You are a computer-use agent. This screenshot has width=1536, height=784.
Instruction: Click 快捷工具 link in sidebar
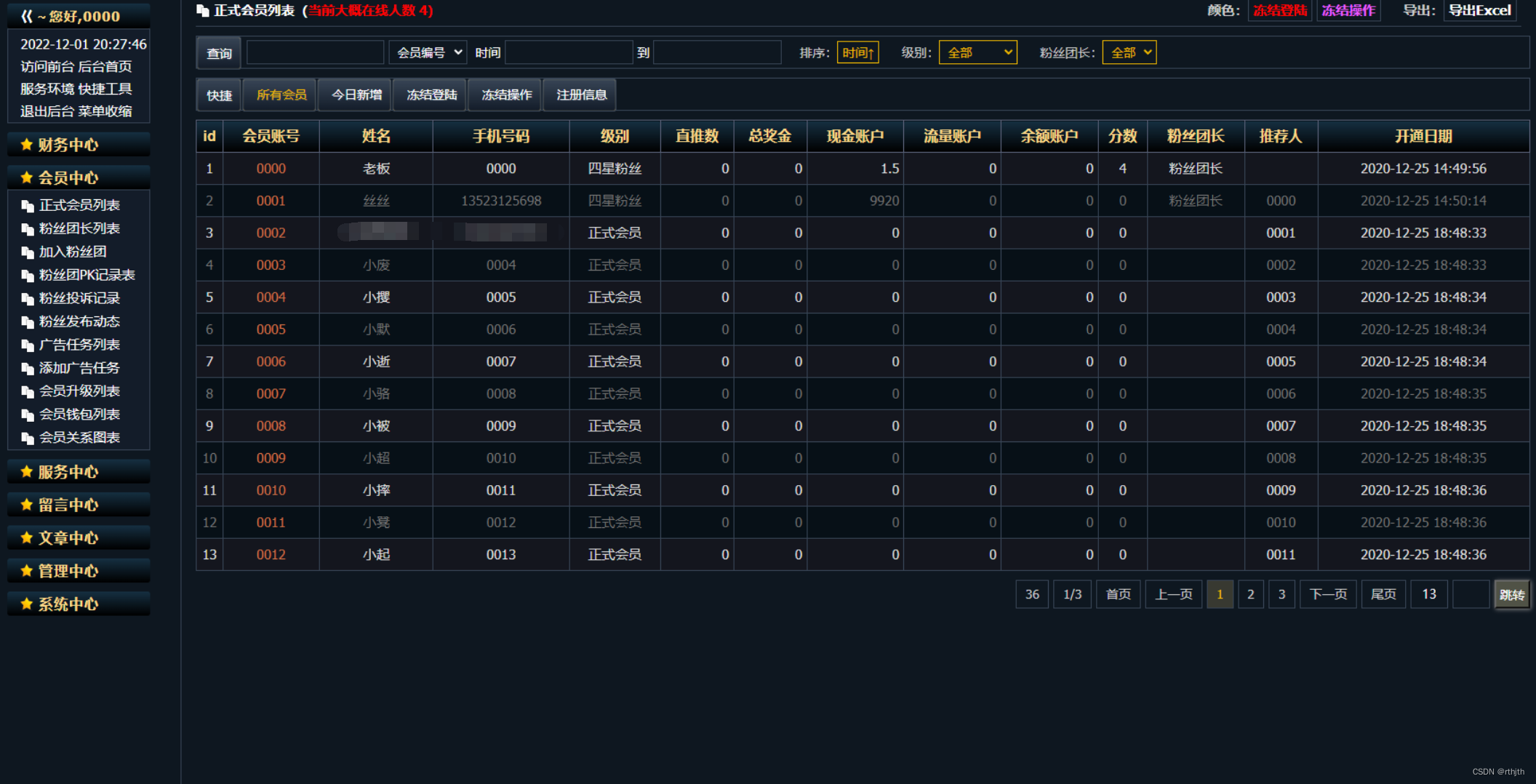[105, 89]
